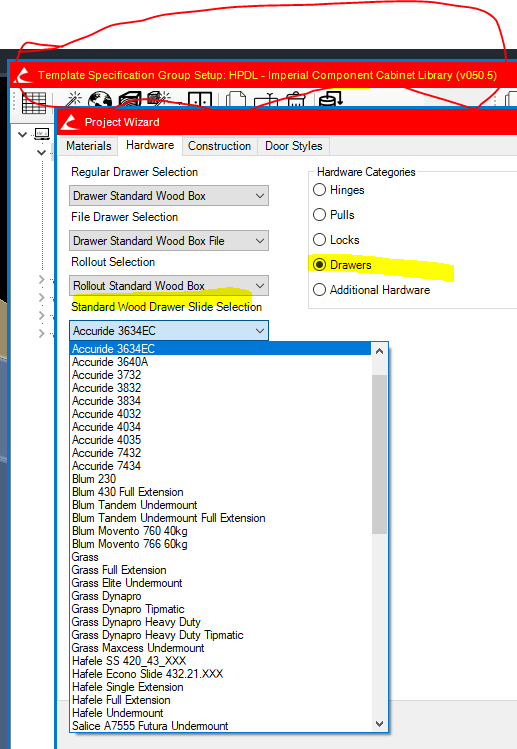Choose Accuride 7434 from the list
The height and width of the screenshot is (749, 517).
pos(220,466)
